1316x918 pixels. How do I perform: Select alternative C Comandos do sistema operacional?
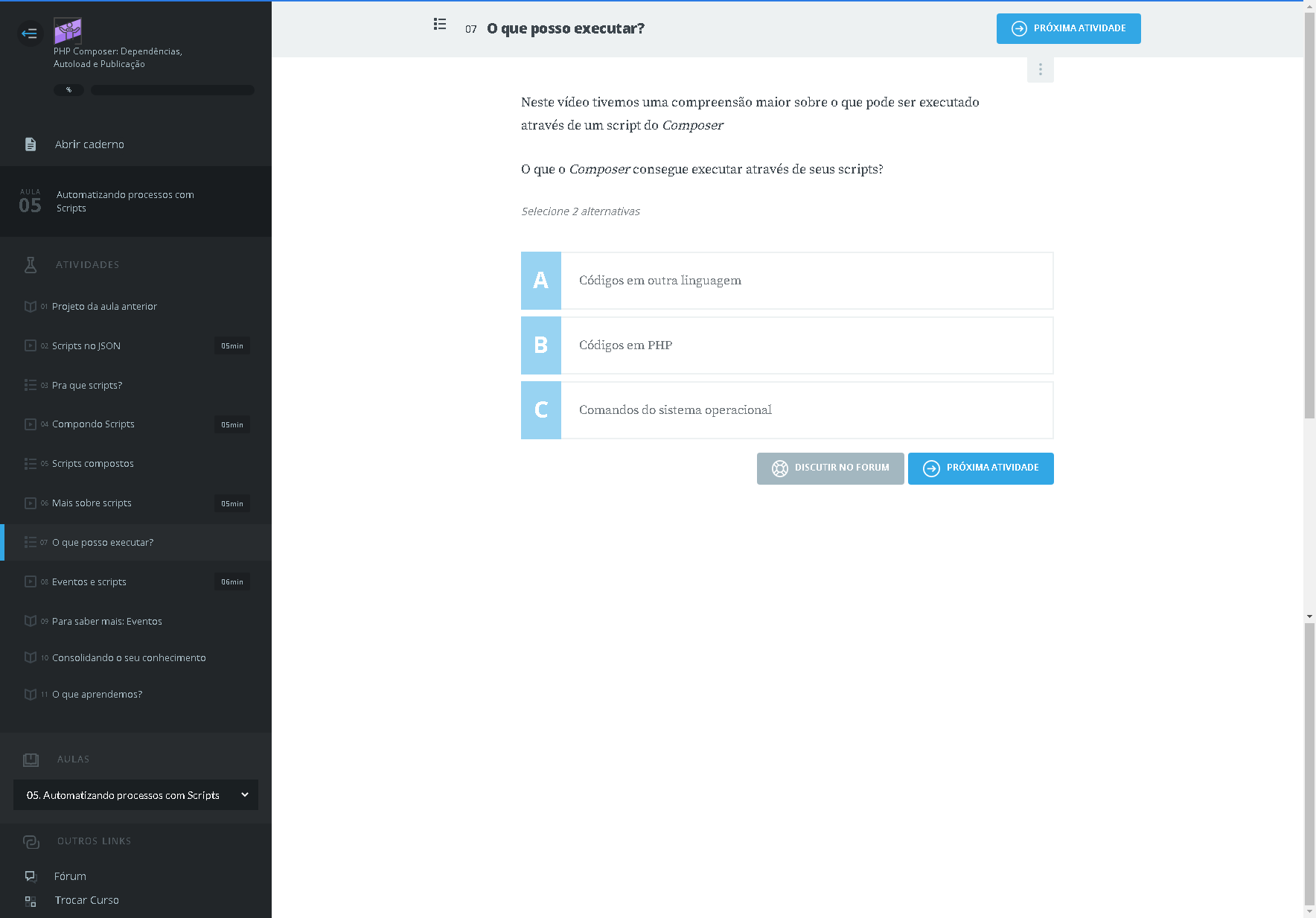(787, 410)
